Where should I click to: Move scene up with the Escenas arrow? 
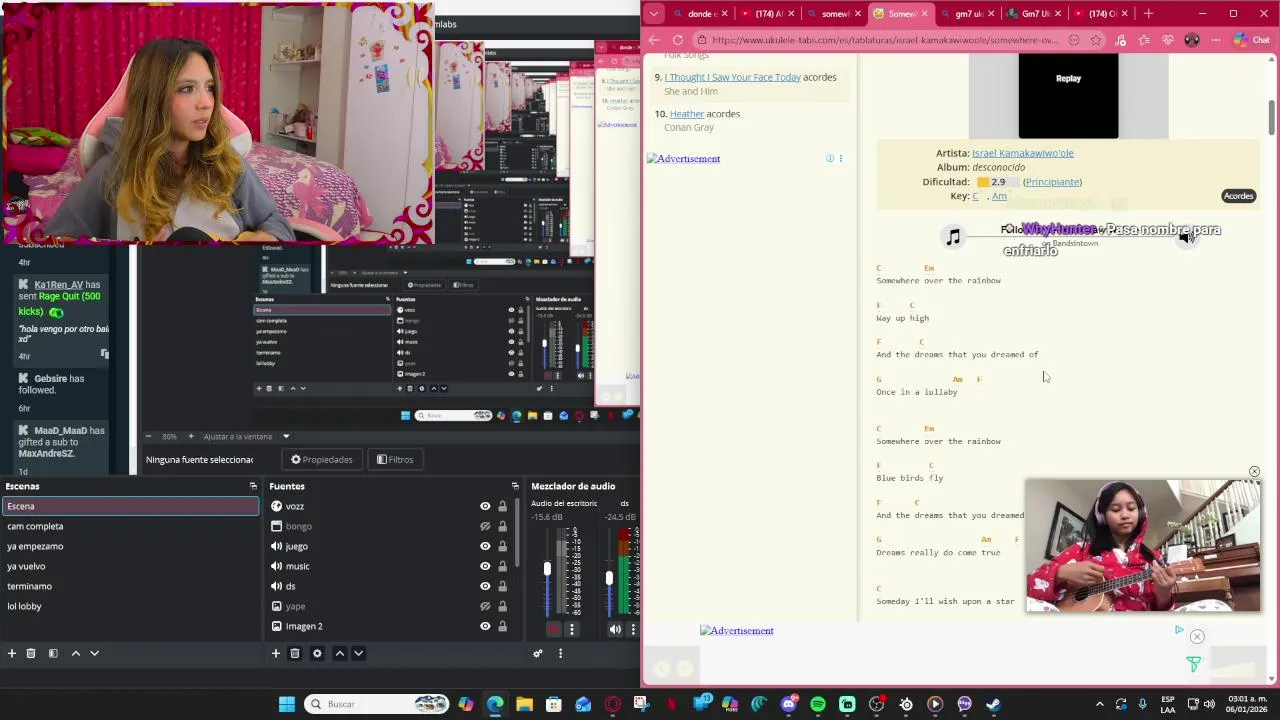point(75,653)
